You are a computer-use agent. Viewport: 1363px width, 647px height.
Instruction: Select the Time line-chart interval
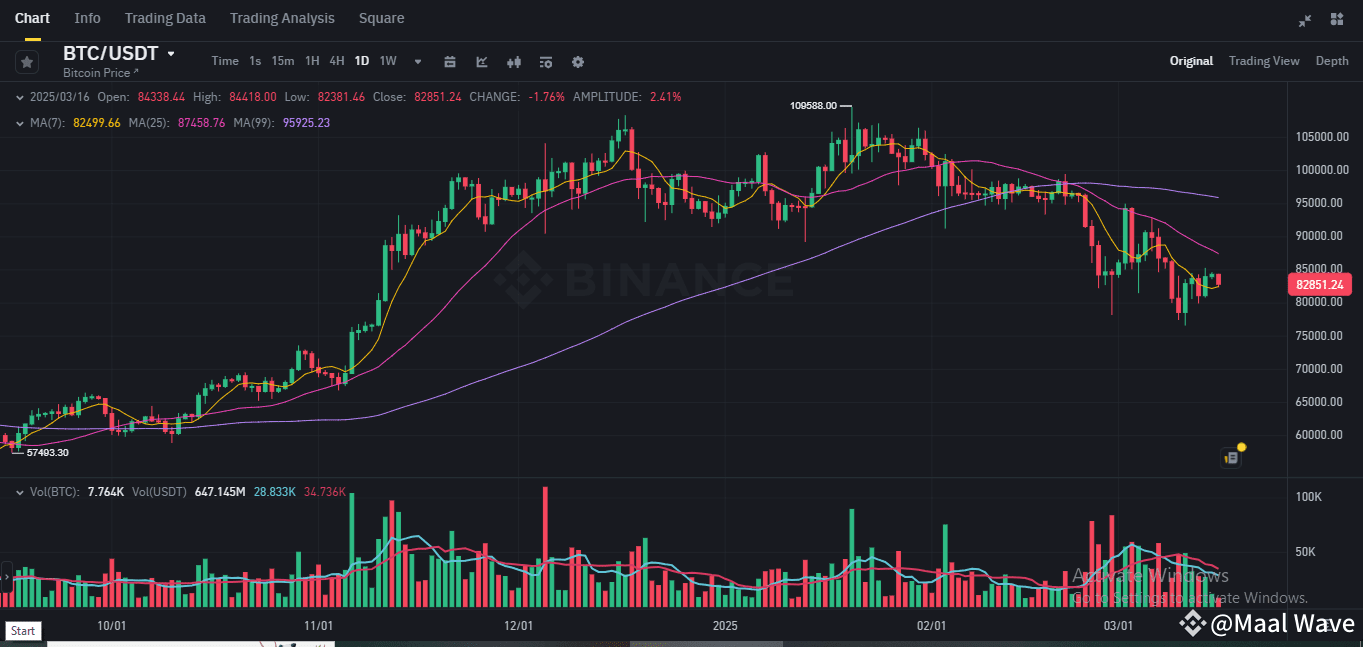pyautogui.click(x=225, y=61)
